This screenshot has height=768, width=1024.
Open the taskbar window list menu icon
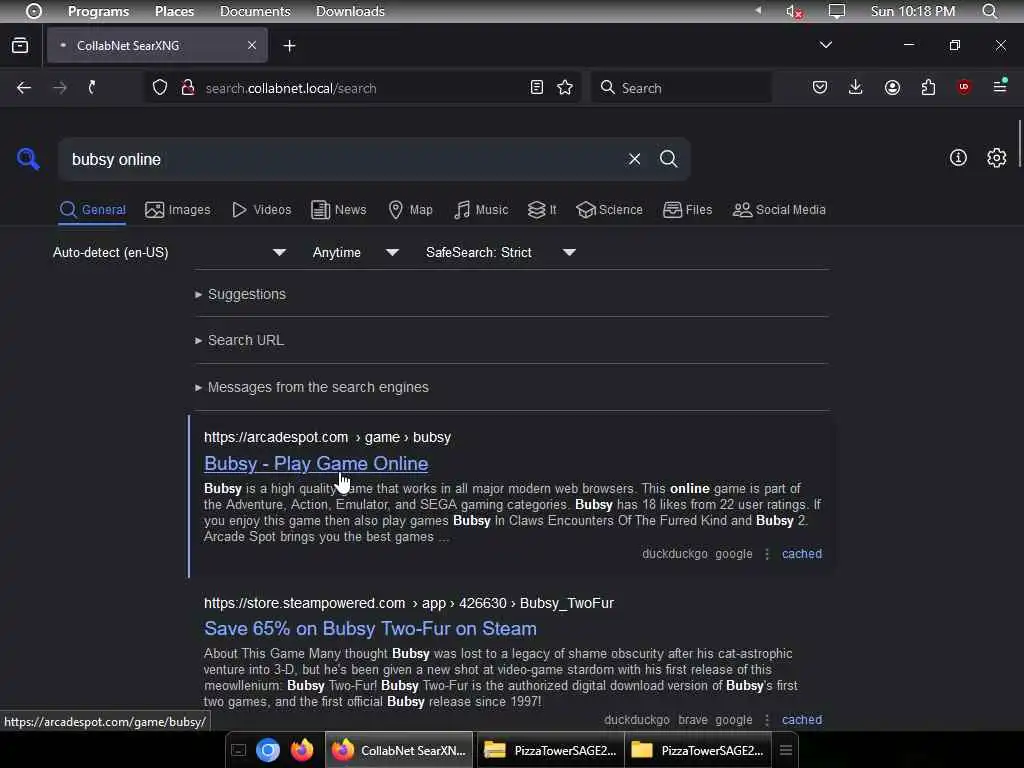point(786,750)
